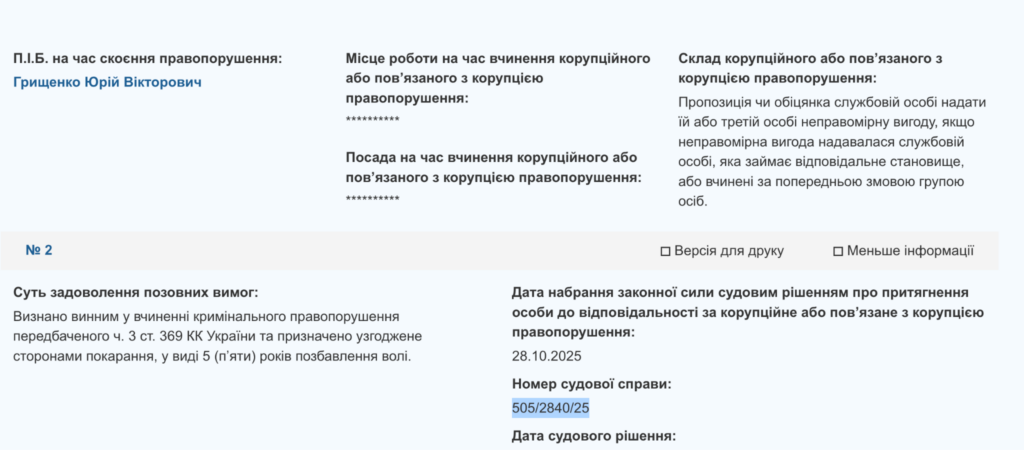Screen dimensions: 1024x450
Task: Click the Номер судової справи label
Action: pyautogui.click(x=592, y=384)
